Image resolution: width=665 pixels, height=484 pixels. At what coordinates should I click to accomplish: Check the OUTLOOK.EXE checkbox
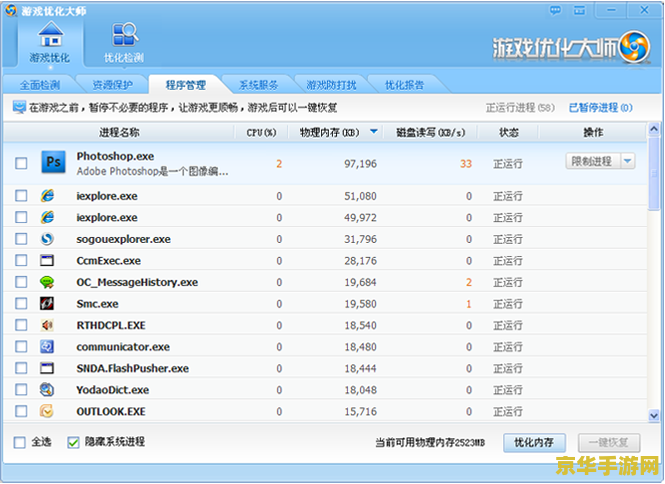pos(21,411)
